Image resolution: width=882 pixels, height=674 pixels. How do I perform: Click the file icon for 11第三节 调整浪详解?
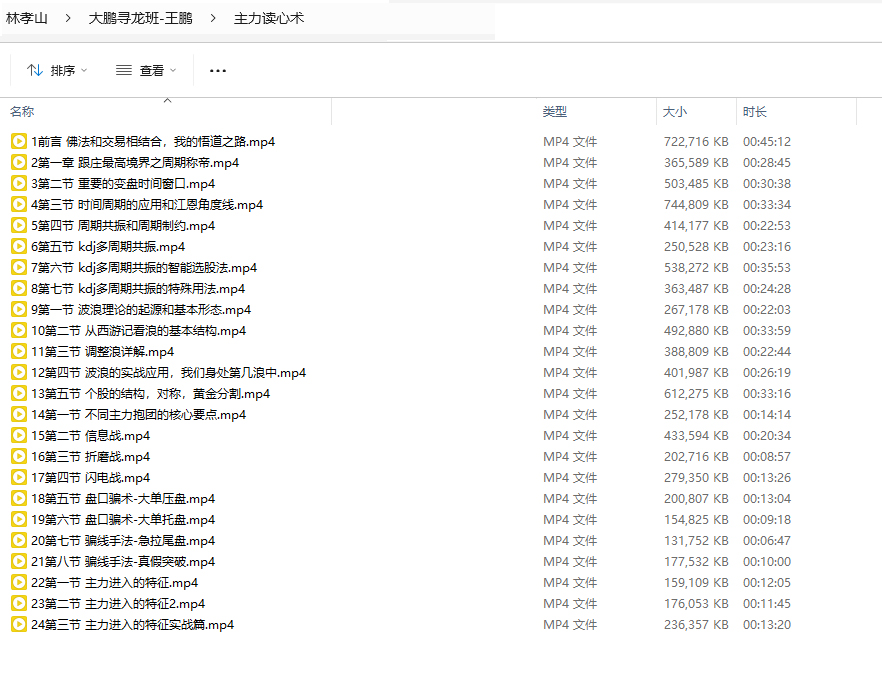(x=18, y=351)
